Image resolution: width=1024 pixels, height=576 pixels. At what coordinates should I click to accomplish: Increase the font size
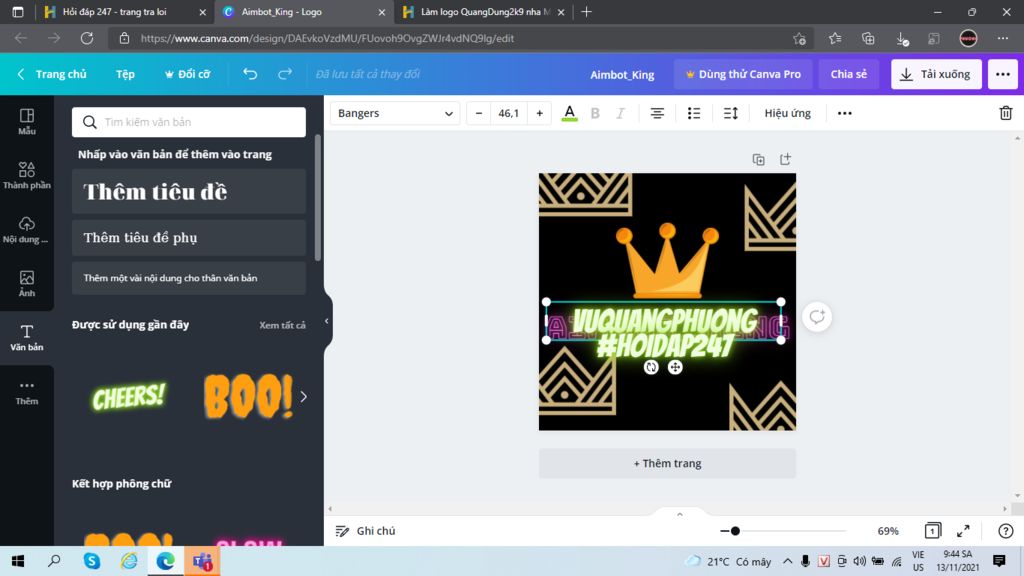coord(539,113)
